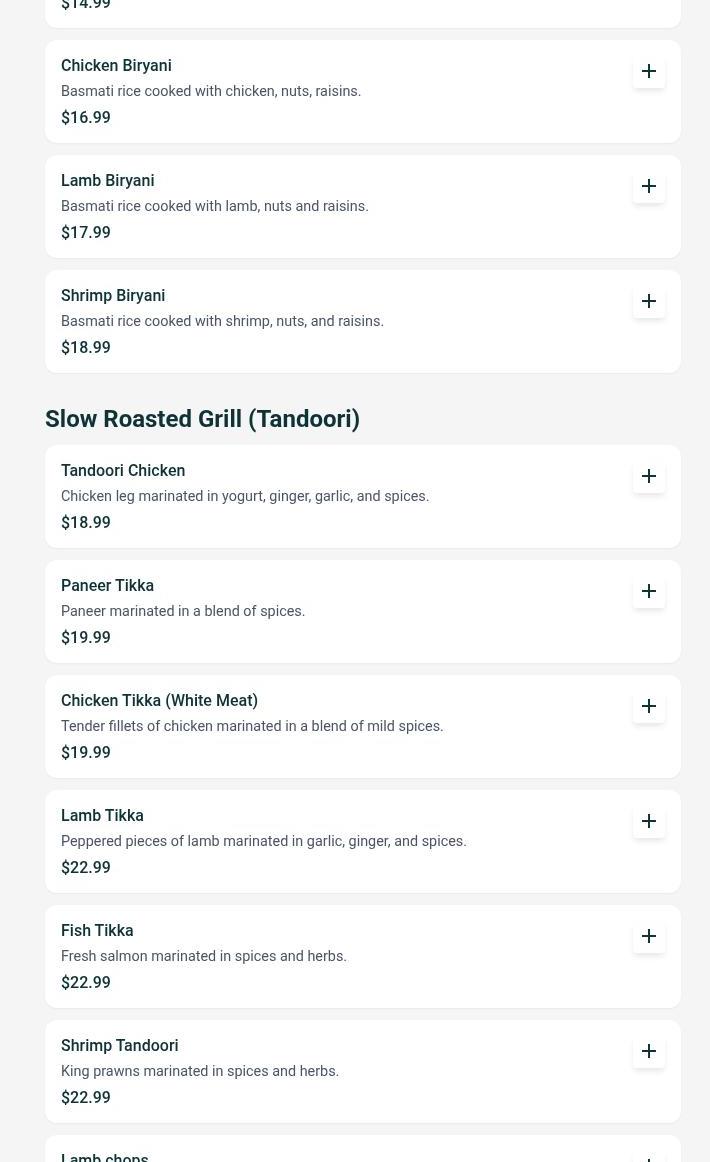Open the Lamb Tikka dish title
Viewport: 710px width, 1162px height.
click(x=102, y=815)
